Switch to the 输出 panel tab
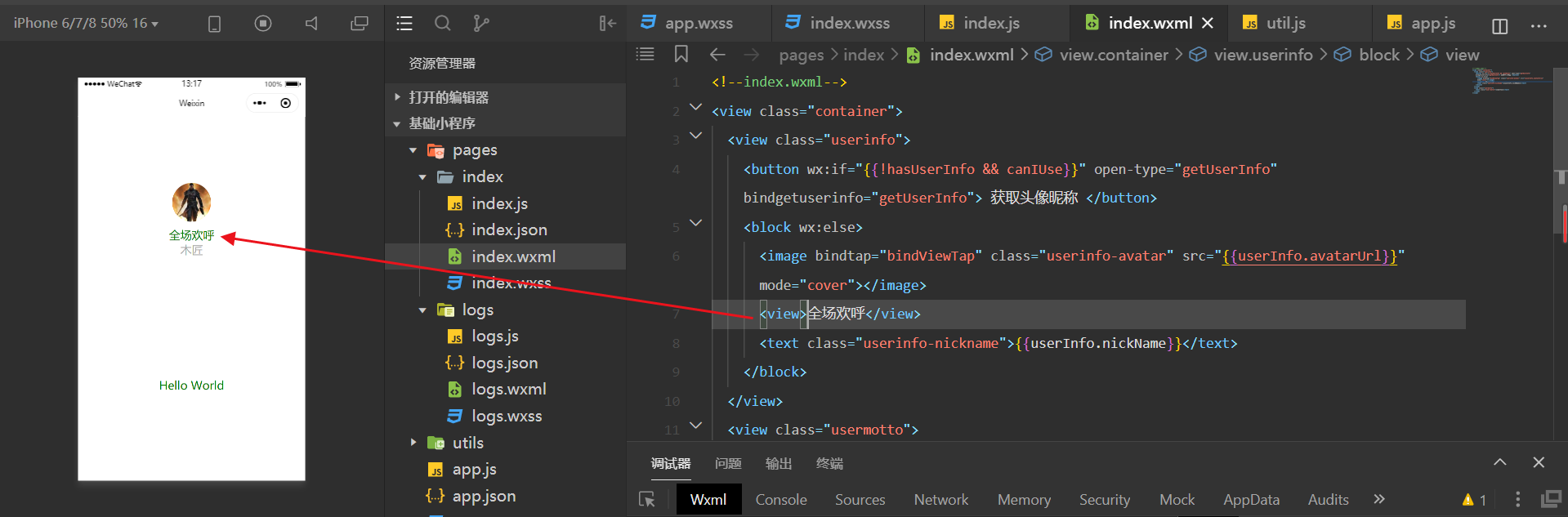Viewport: 1568px width, 517px height. [x=779, y=463]
